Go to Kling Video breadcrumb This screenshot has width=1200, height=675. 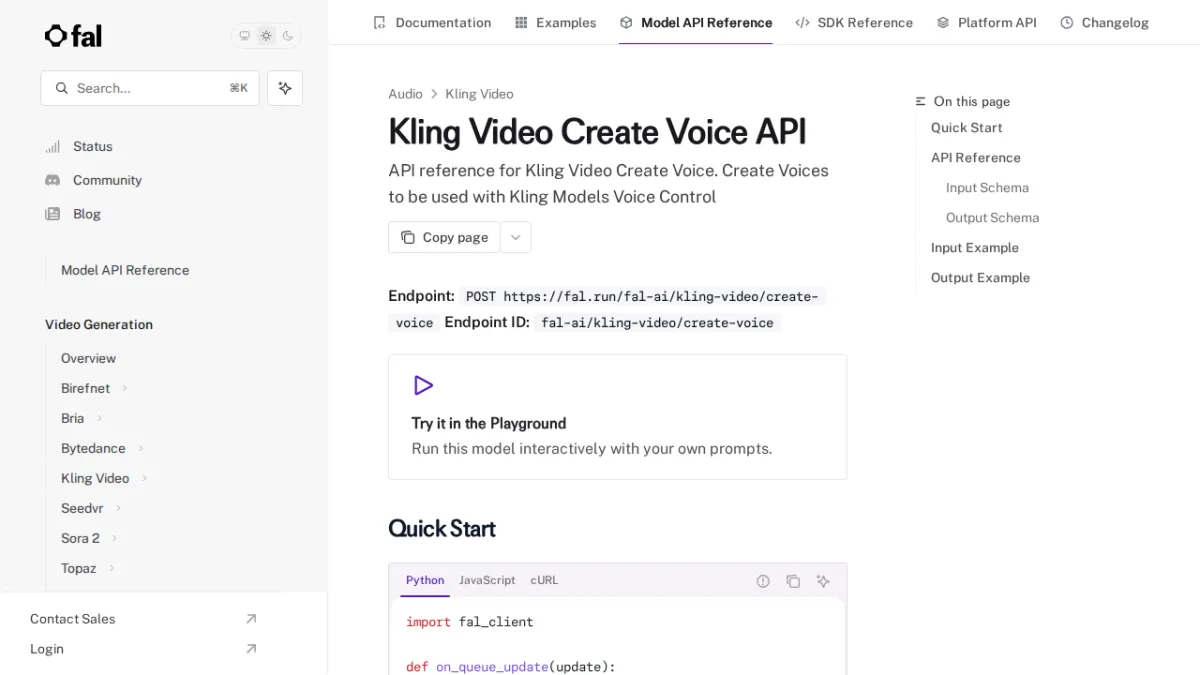point(479,94)
